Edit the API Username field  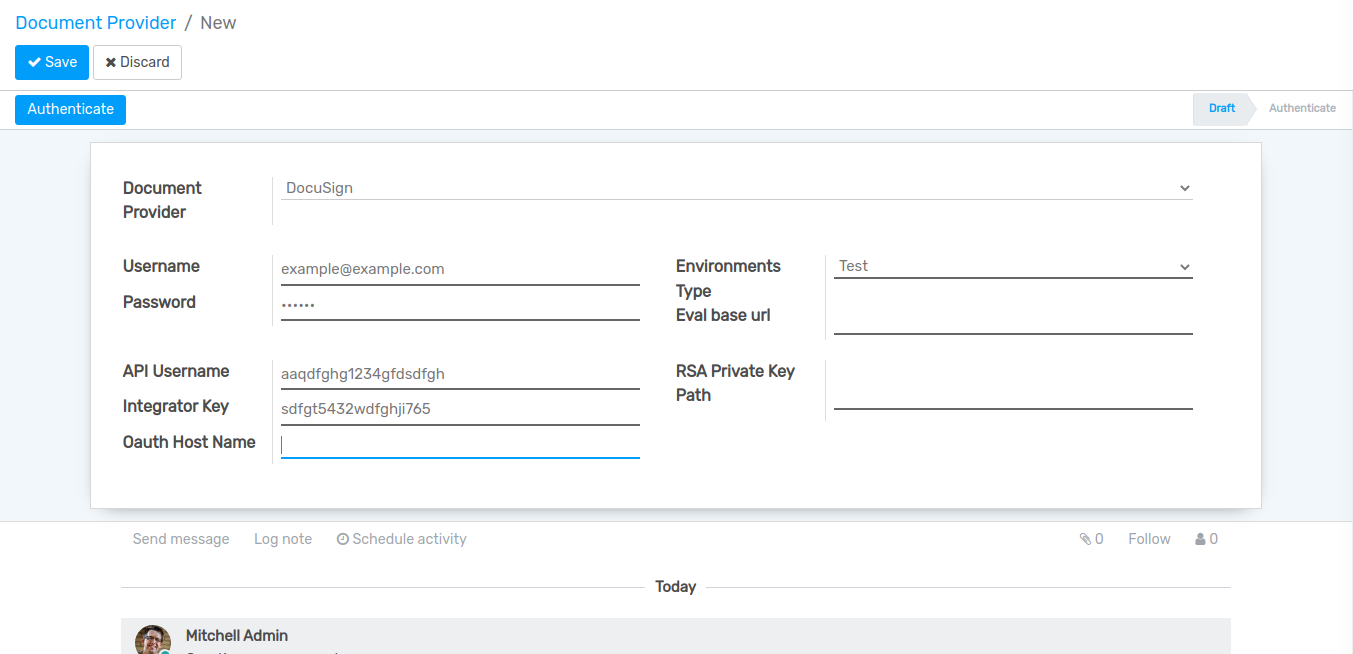[x=460, y=374]
